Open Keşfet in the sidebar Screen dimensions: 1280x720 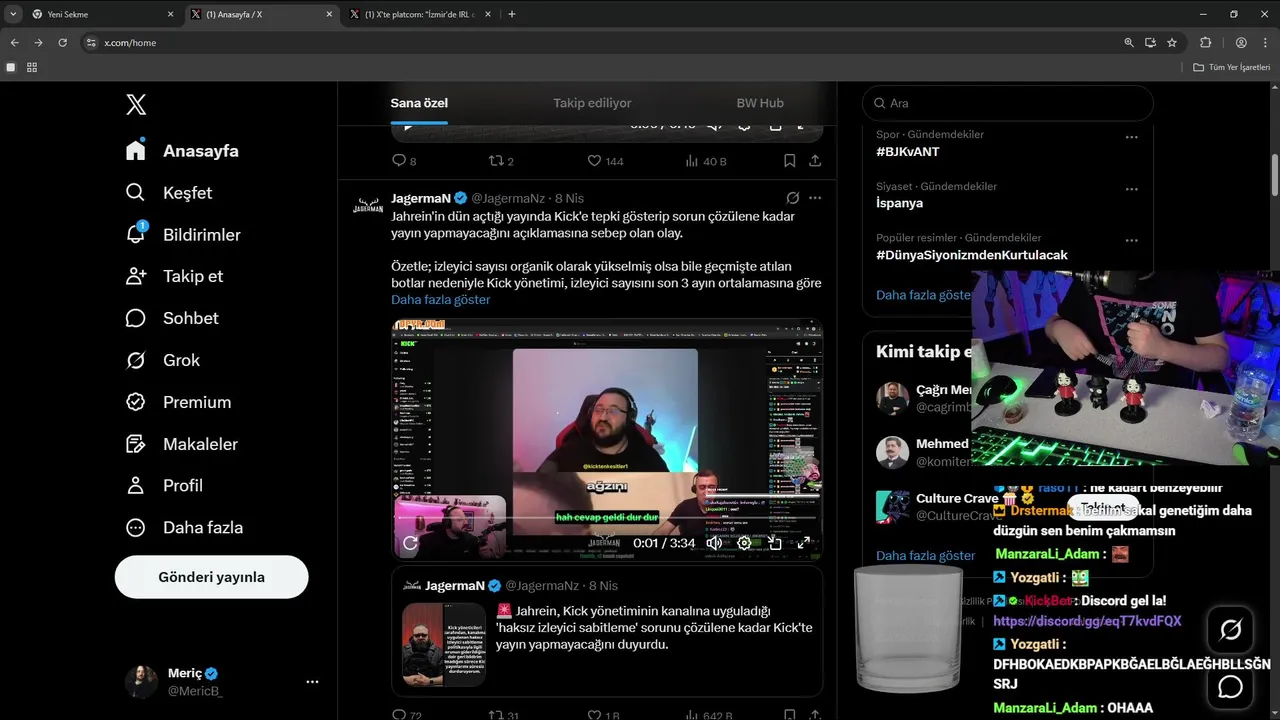pos(169,193)
